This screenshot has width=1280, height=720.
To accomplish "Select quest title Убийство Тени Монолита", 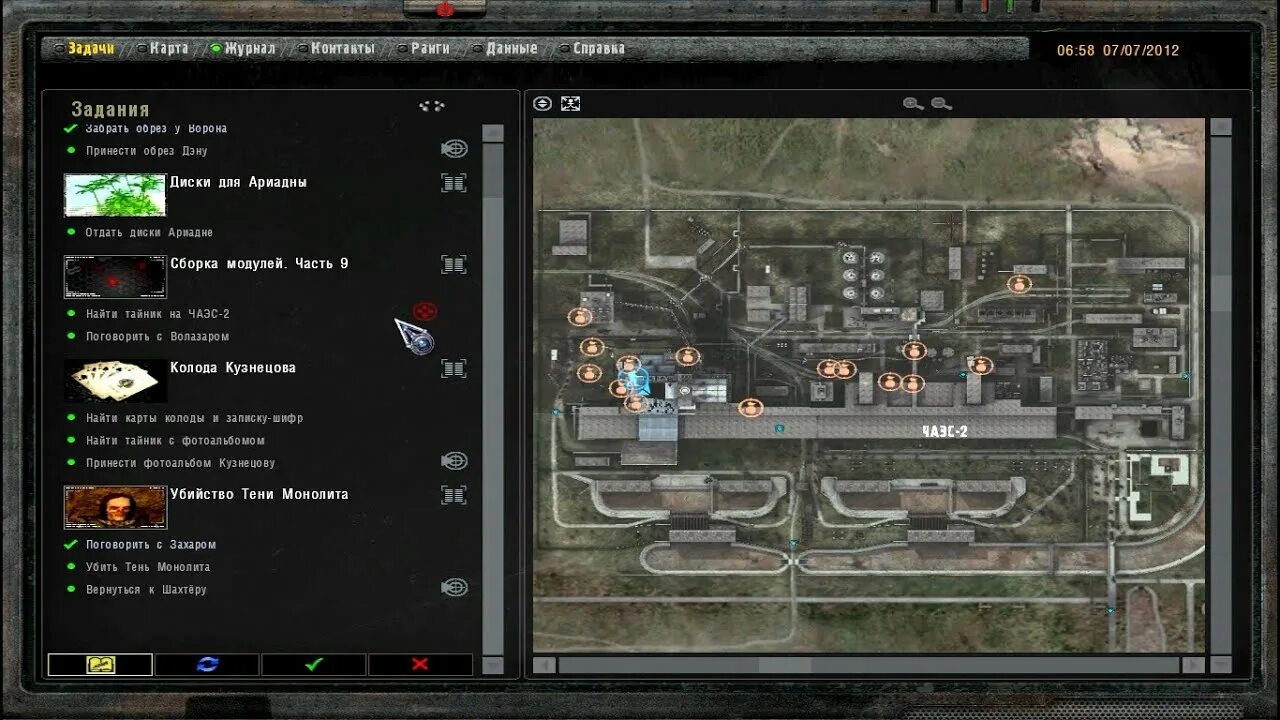I will [x=259, y=494].
